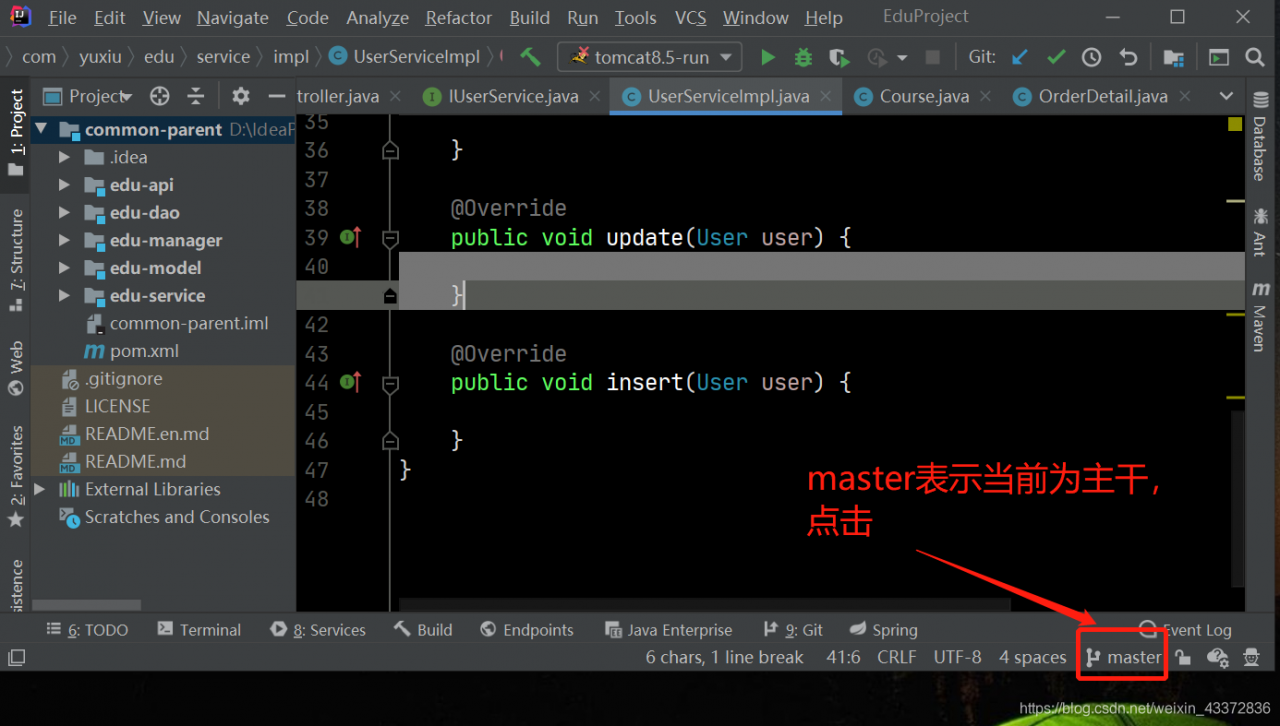Click the inspections profile icon in status bar
Screen dimensions: 1280x726
tap(1217, 657)
